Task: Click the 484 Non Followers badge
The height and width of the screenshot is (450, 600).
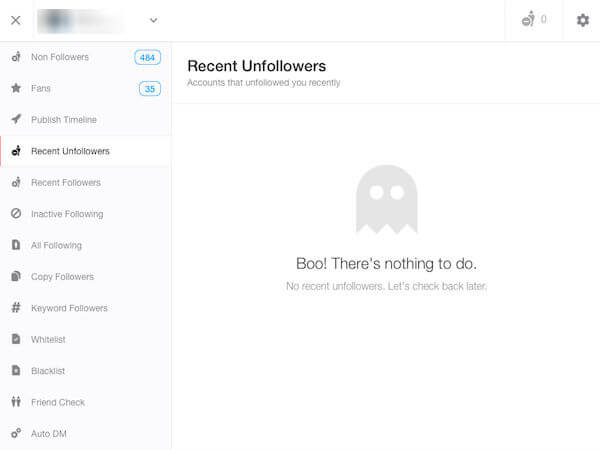Action: 147,57
